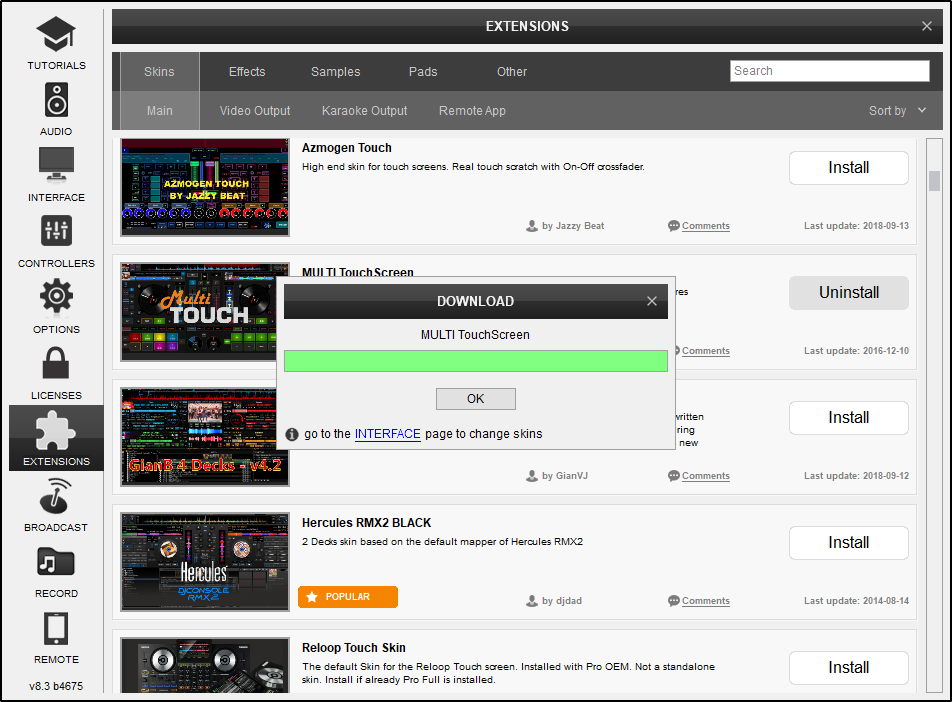Screen dimensions: 952x702
Task: Switch to the Skins tab
Action: click(x=160, y=72)
